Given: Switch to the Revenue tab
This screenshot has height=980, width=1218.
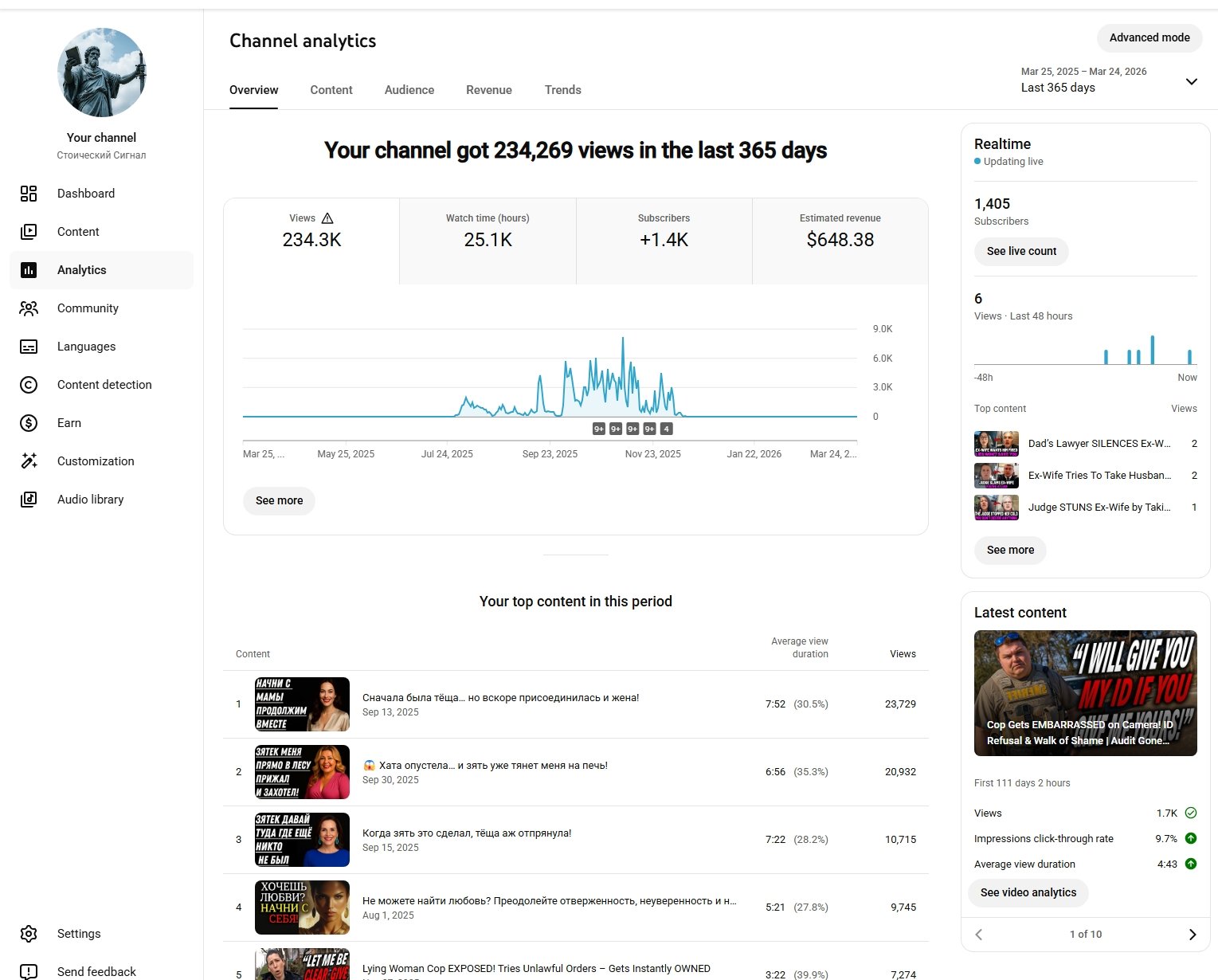Looking at the screenshot, I should [x=489, y=90].
